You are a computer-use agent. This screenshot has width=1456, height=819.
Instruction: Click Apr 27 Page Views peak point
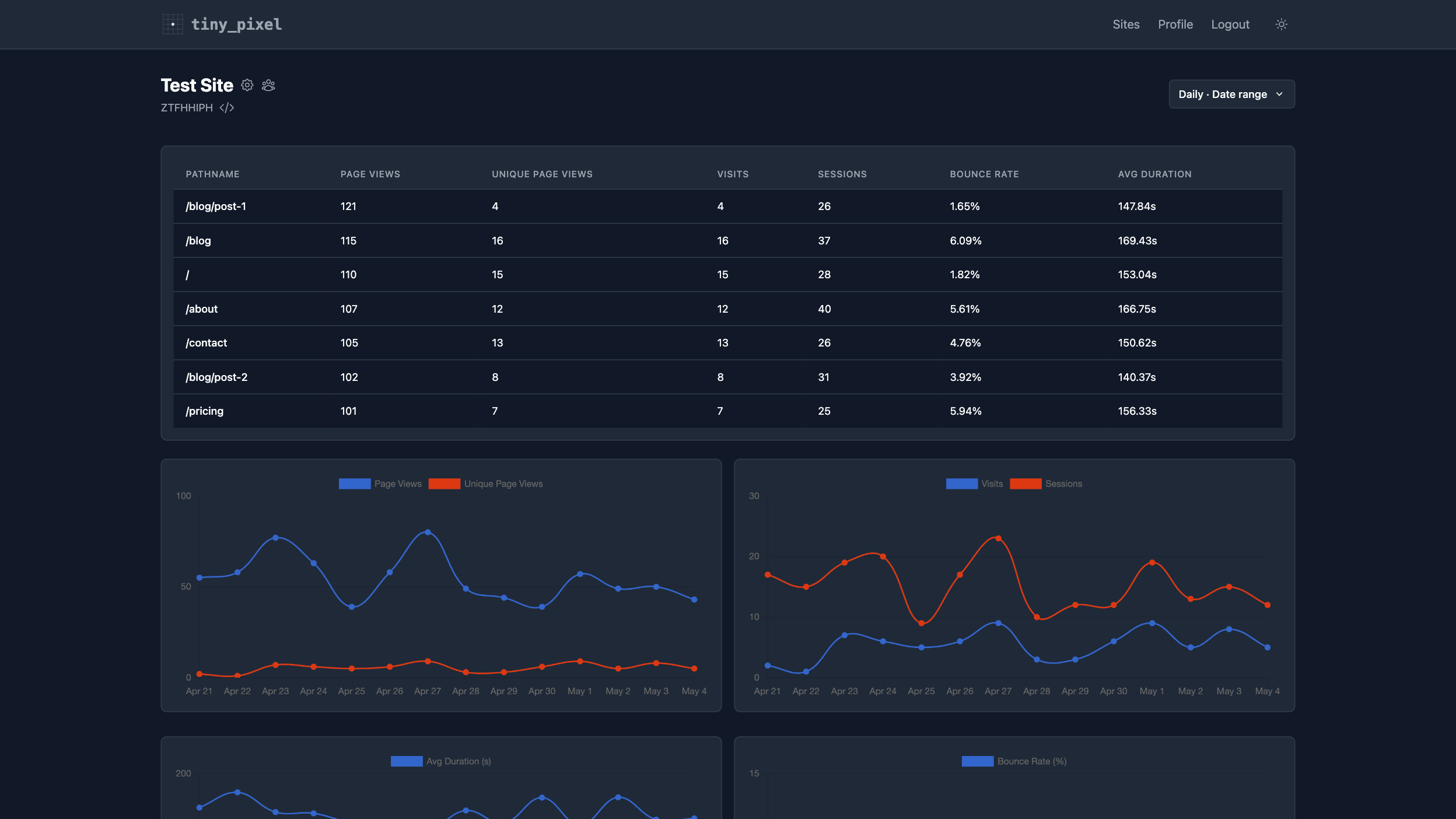[428, 532]
